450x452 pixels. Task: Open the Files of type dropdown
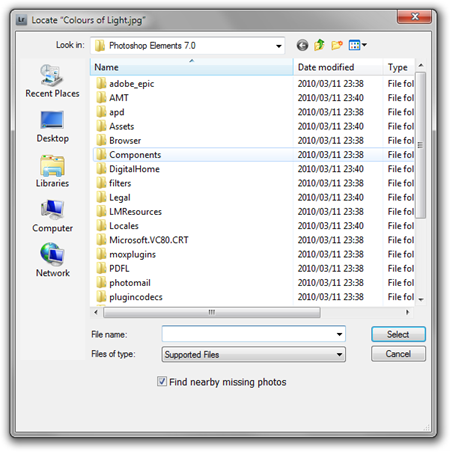point(253,354)
